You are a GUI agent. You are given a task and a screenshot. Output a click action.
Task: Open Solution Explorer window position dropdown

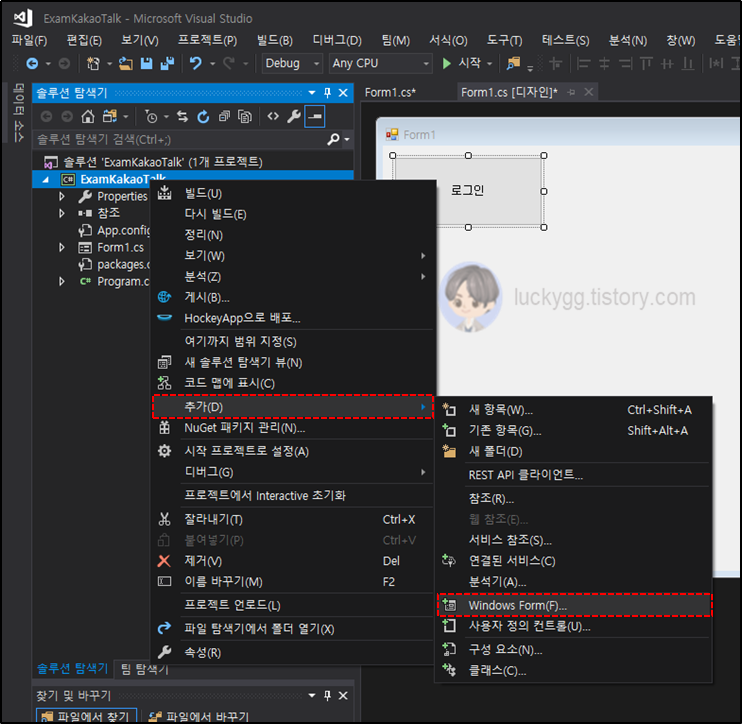tap(311, 93)
